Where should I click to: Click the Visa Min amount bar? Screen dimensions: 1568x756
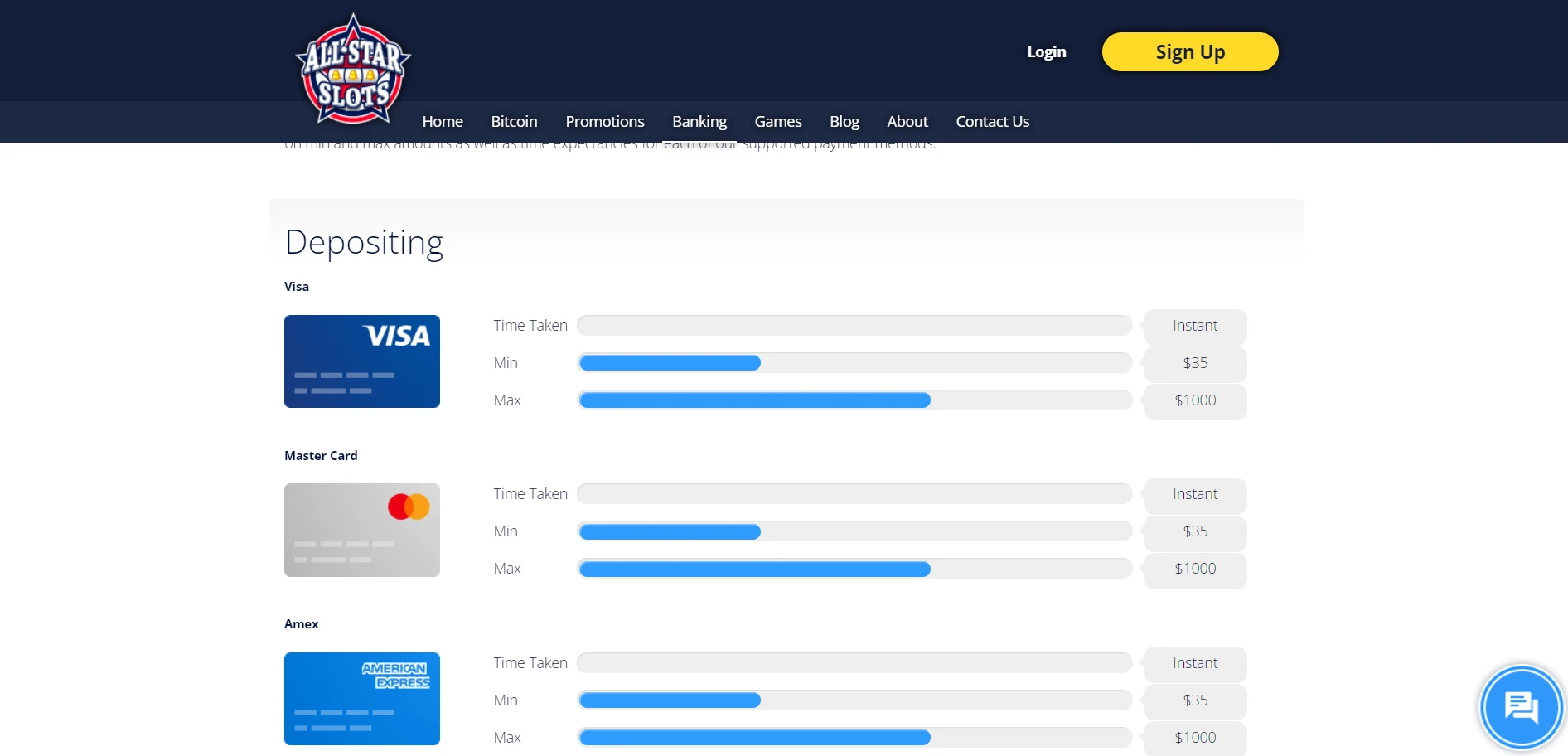854,363
